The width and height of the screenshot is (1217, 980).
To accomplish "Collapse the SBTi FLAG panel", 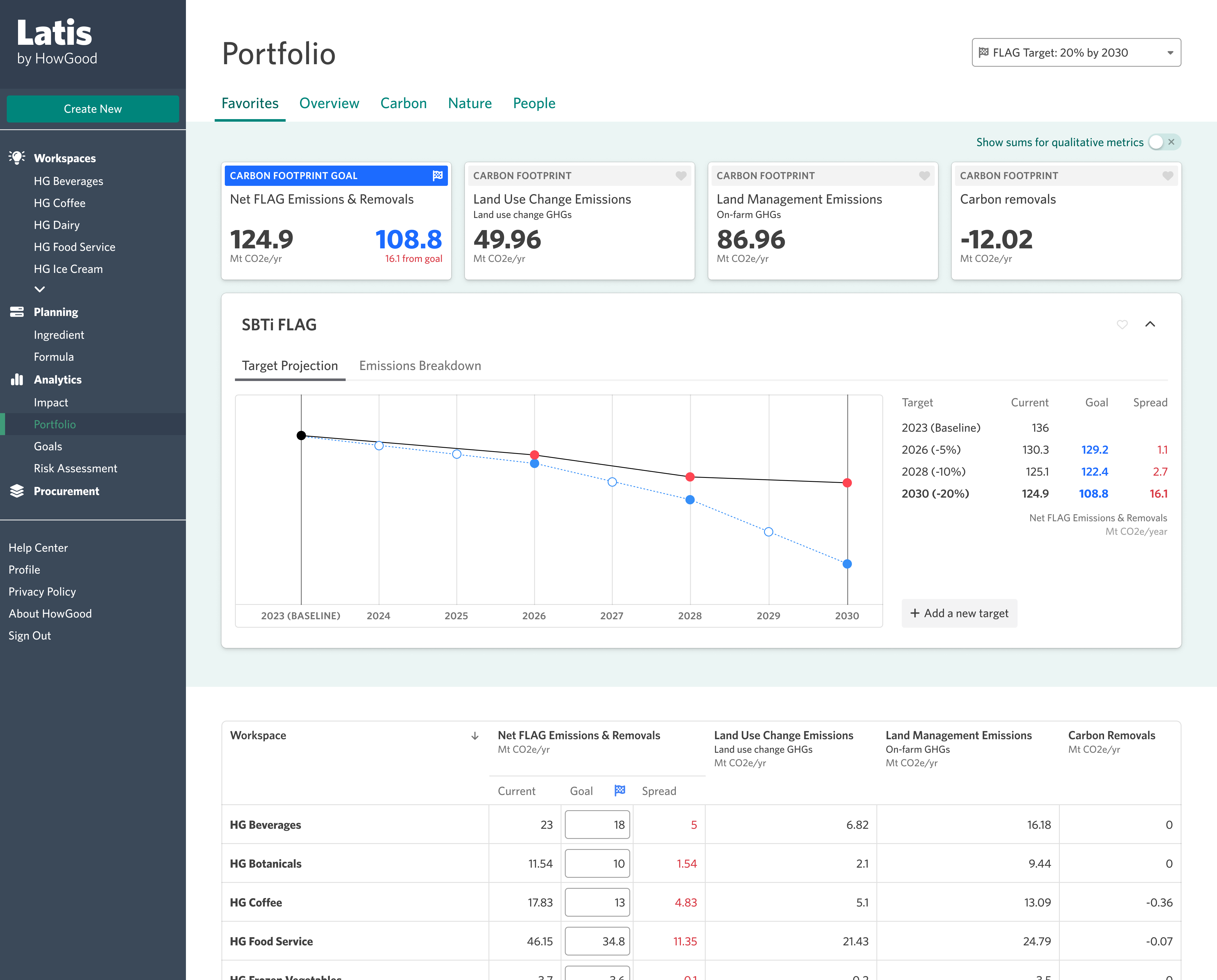I will (x=1150, y=324).
